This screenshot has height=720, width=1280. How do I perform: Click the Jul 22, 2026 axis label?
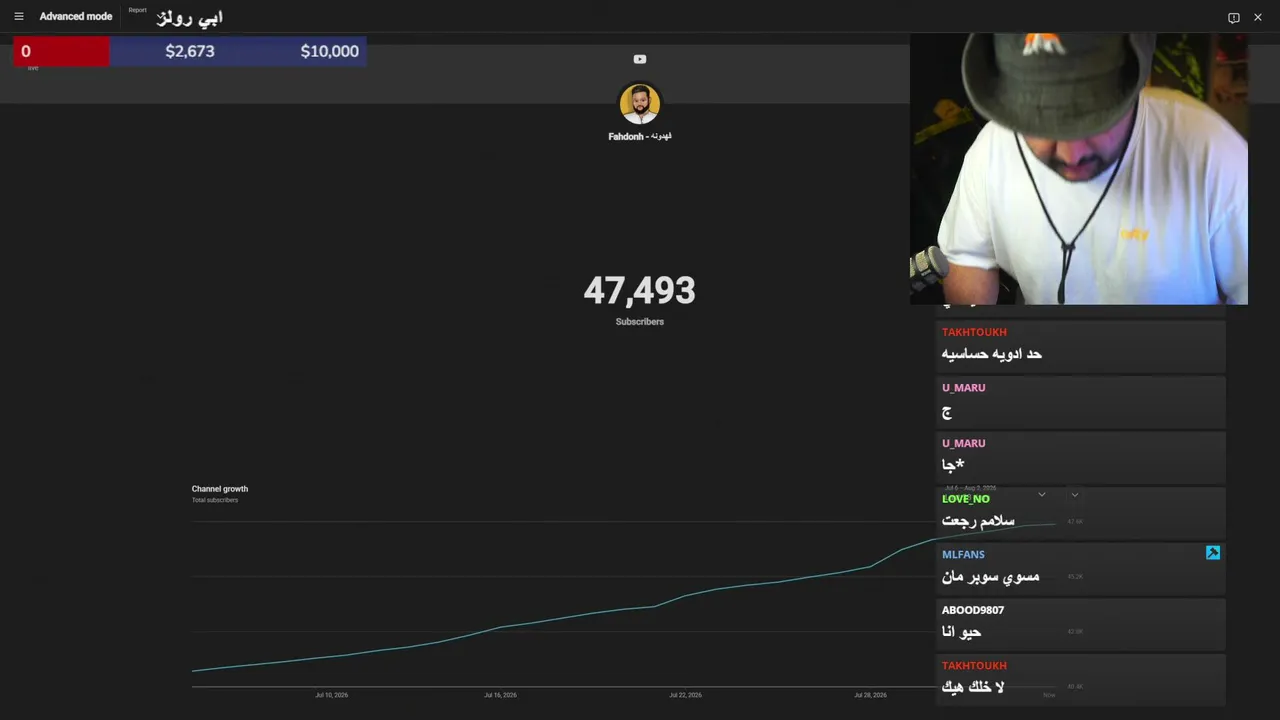(686, 695)
